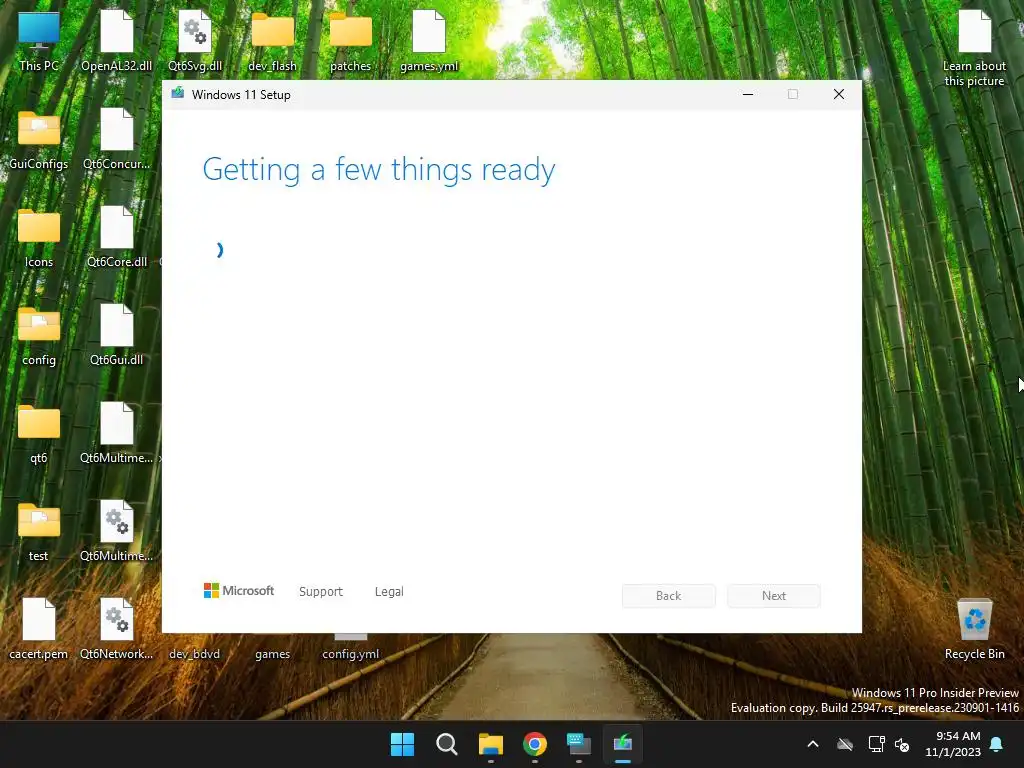The height and width of the screenshot is (768, 1024).
Task: Click the Back button in Setup
Action: (669, 596)
